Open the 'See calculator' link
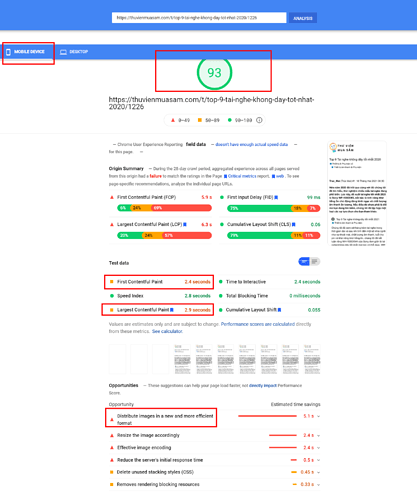Screen dimensions: 417x500 [x=167, y=331]
